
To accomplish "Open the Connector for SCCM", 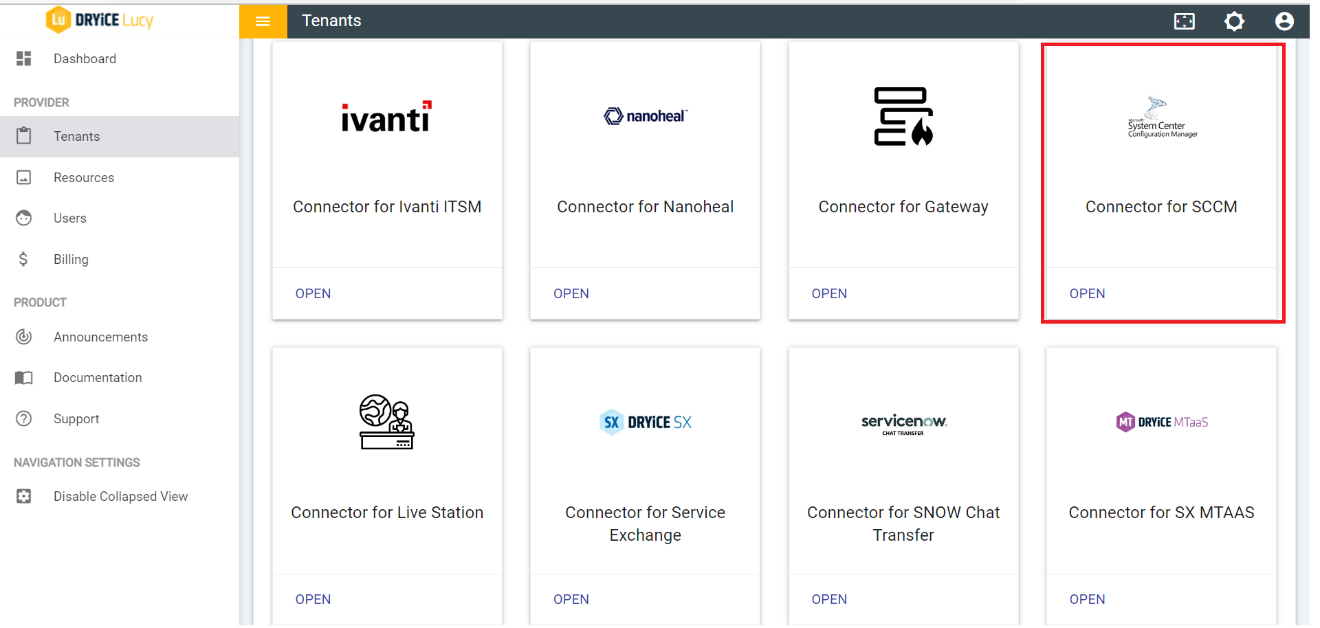I will click(x=1087, y=293).
